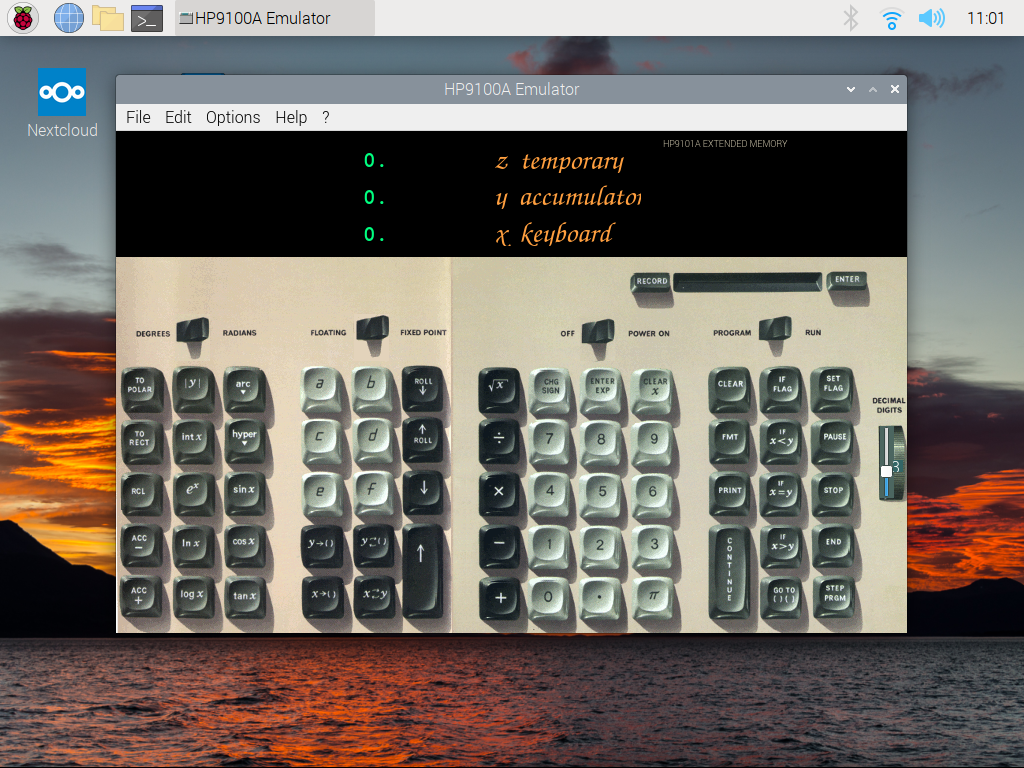This screenshot has width=1024, height=768.
Task: Click the x exchange y key
Action: point(375,596)
